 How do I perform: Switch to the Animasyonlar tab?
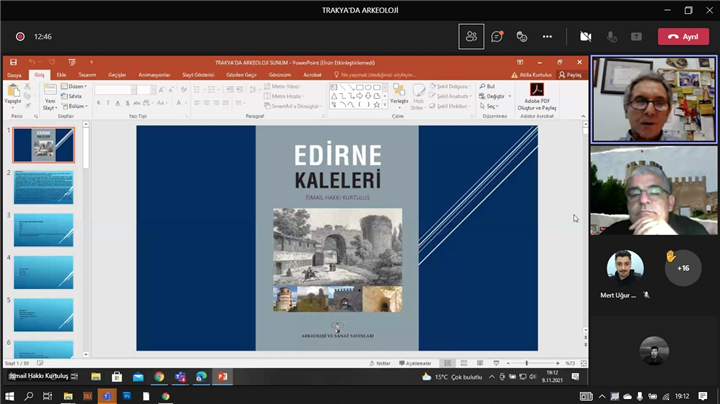154,75
